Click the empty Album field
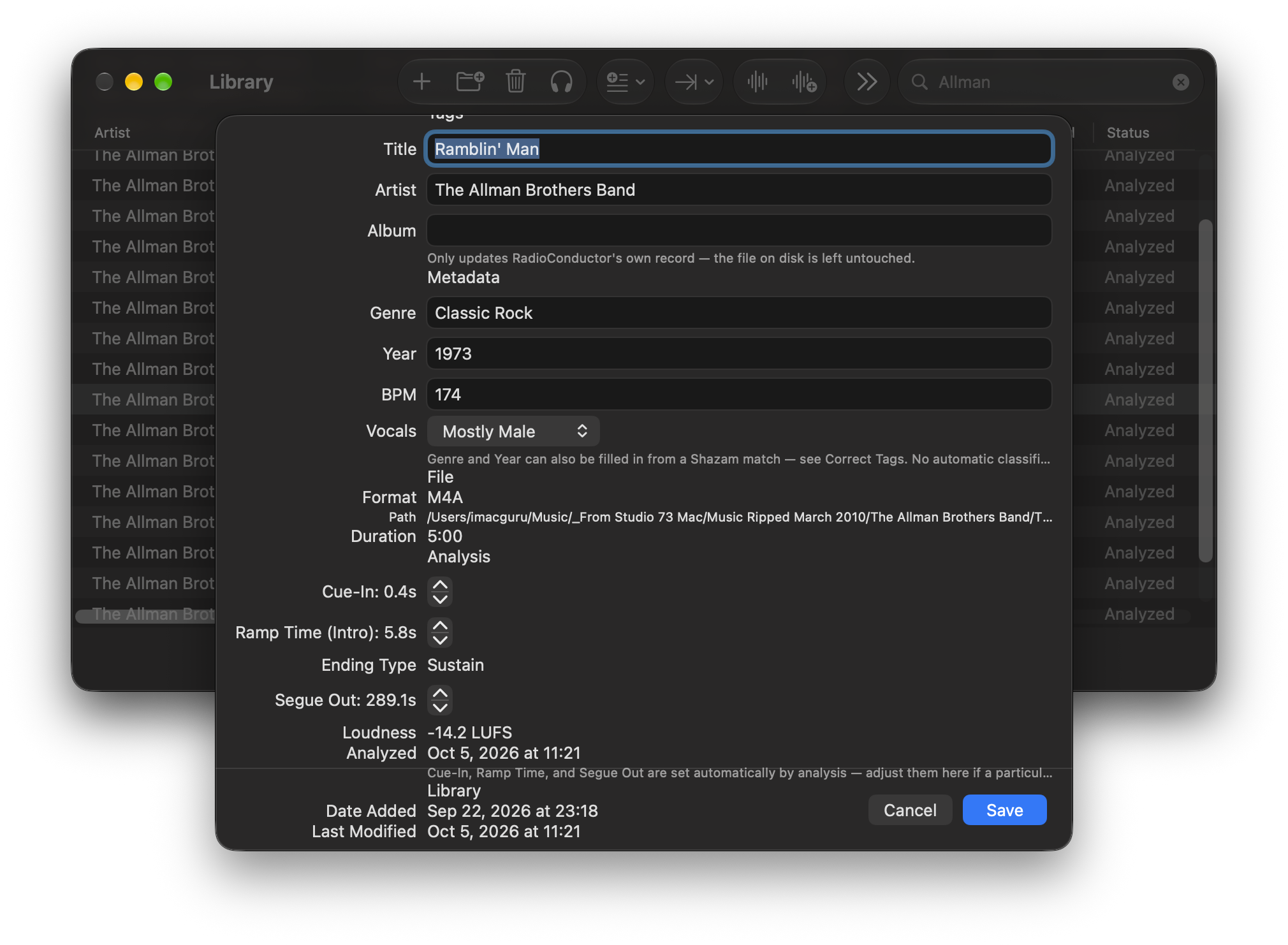1288x945 pixels. (x=739, y=231)
